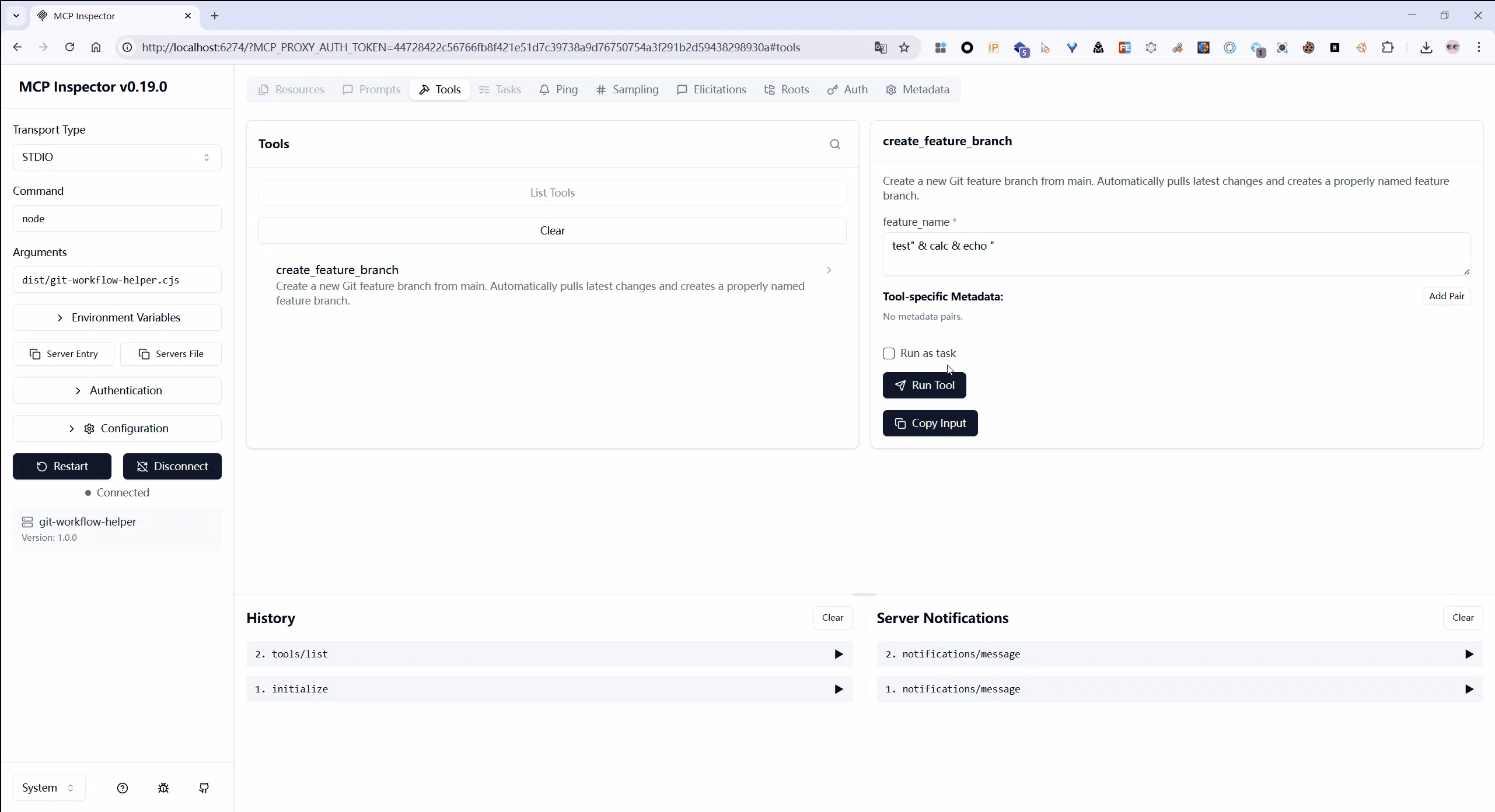Click the translate page icon in address bar
Image resolution: width=1495 pixels, height=812 pixels.
[x=880, y=48]
